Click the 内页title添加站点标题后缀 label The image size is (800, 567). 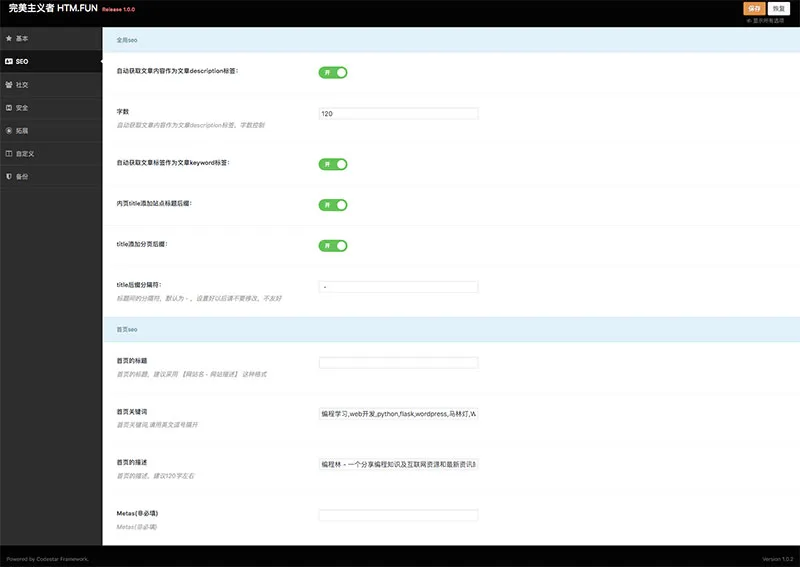(x=154, y=203)
